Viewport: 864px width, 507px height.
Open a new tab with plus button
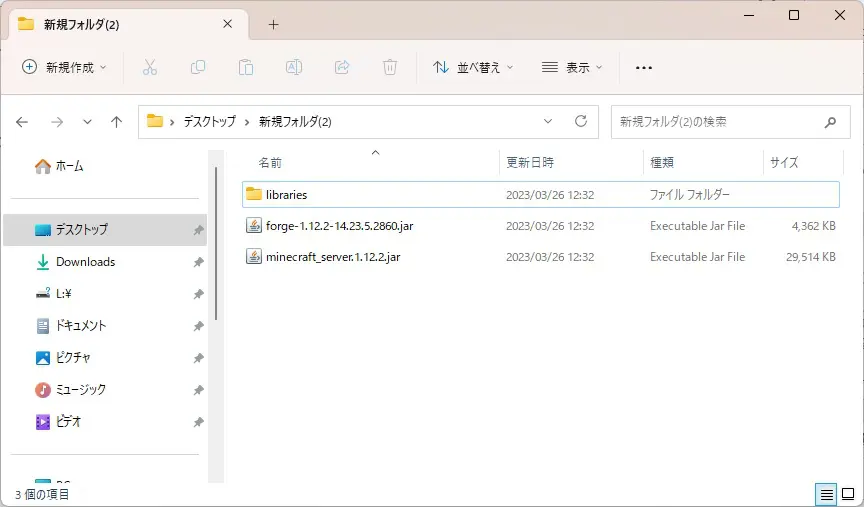273,25
